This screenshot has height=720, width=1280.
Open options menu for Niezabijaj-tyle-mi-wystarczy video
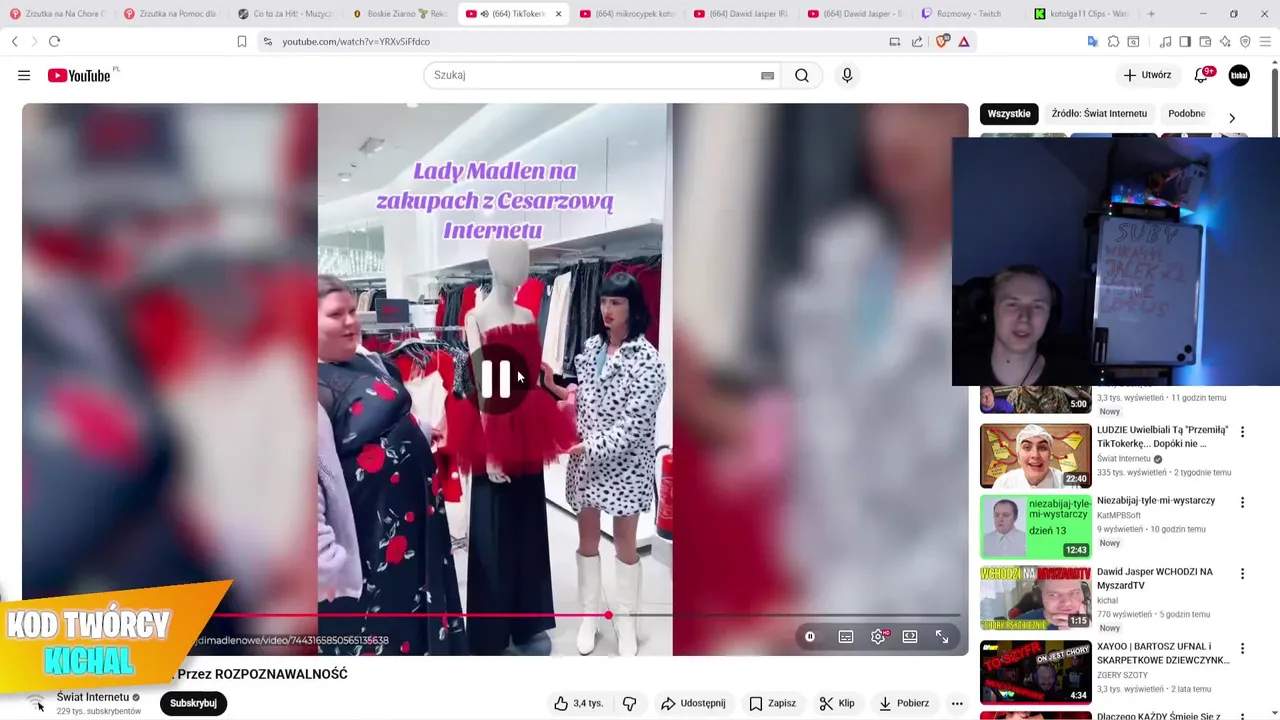1242,503
